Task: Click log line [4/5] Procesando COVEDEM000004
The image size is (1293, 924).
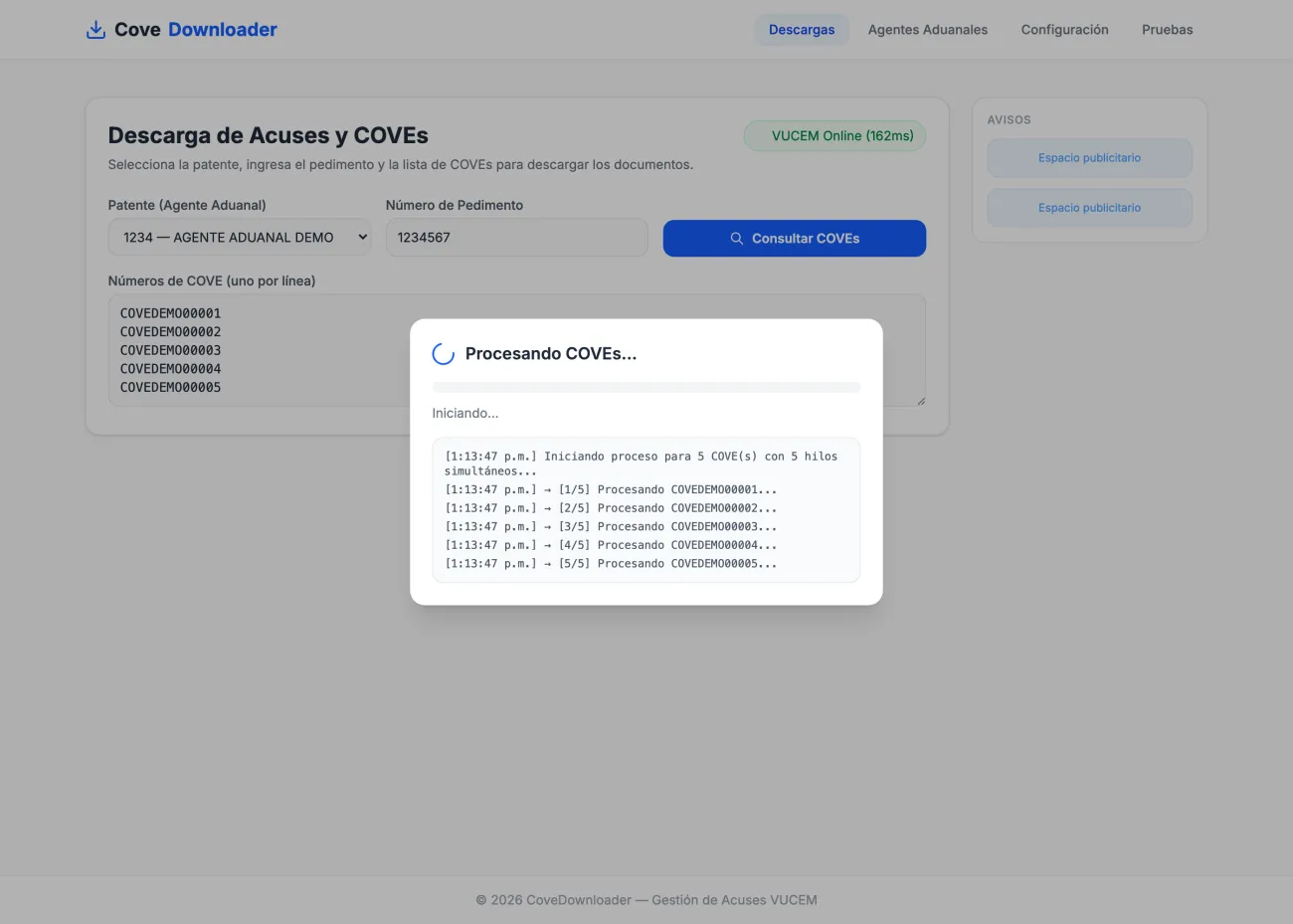Action: point(611,545)
